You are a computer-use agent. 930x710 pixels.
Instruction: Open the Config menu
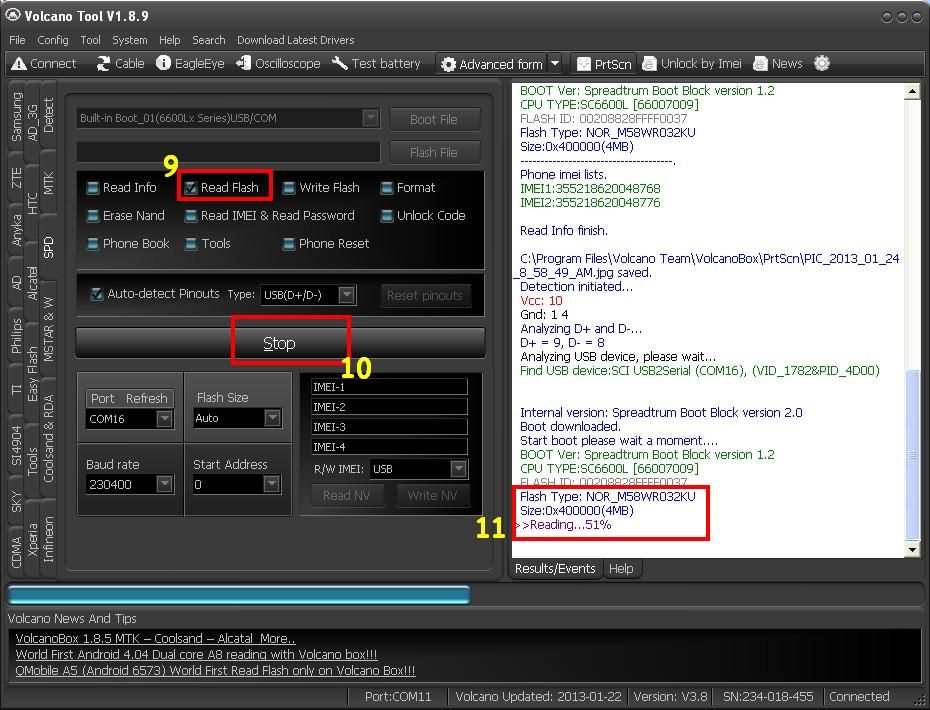[x=53, y=40]
